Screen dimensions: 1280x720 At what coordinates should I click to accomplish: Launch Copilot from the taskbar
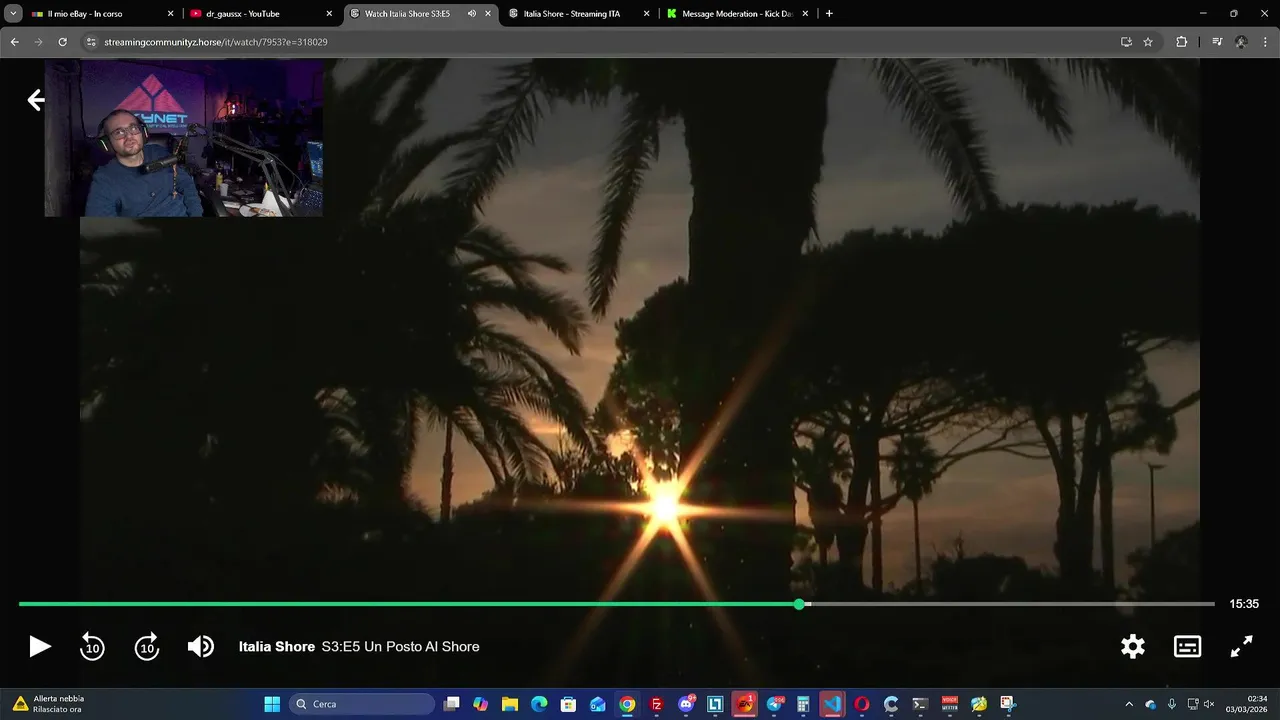coord(481,704)
